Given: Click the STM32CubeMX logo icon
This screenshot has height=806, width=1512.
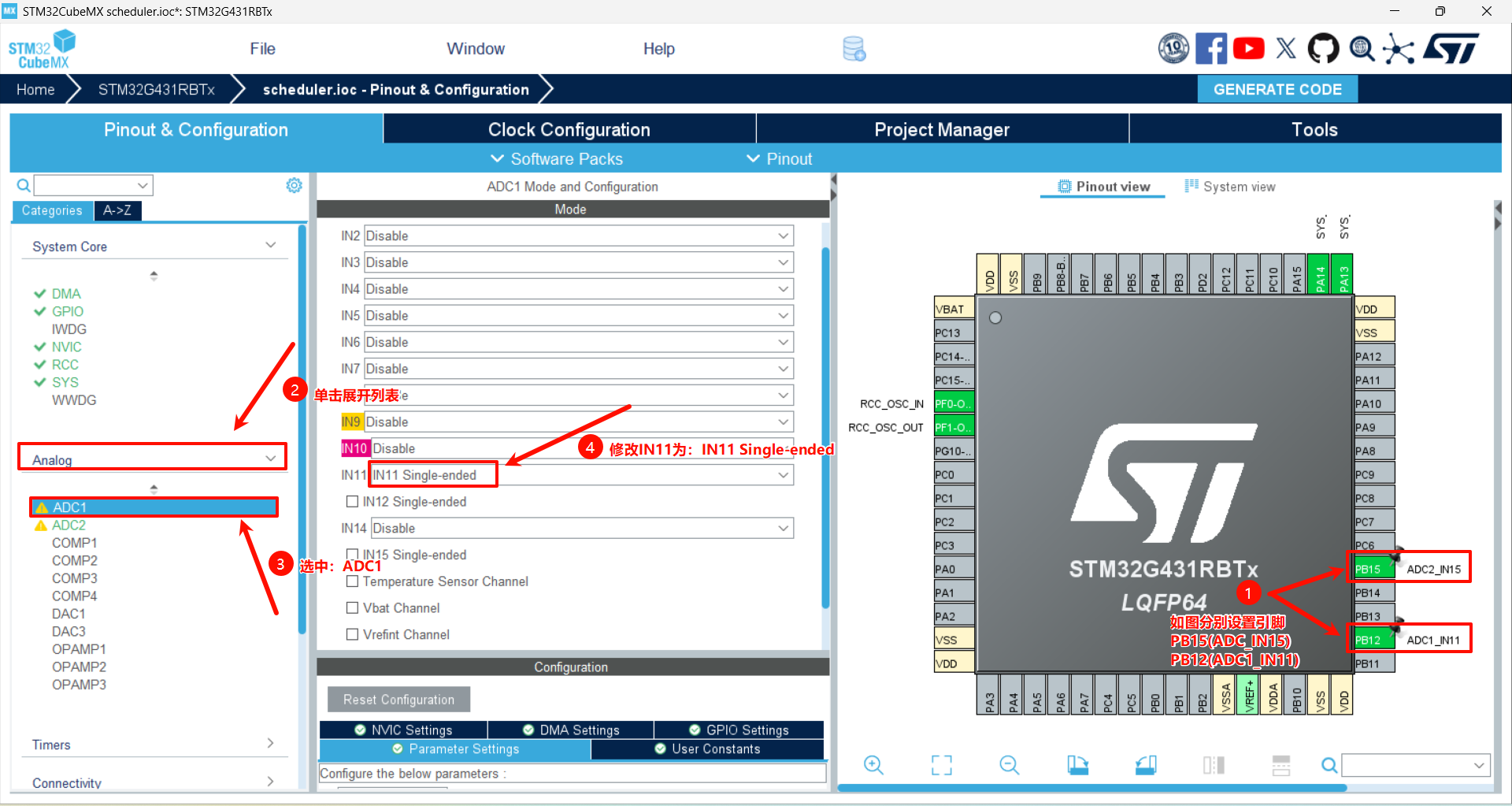Looking at the screenshot, I should pyautogui.click(x=43, y=49).
